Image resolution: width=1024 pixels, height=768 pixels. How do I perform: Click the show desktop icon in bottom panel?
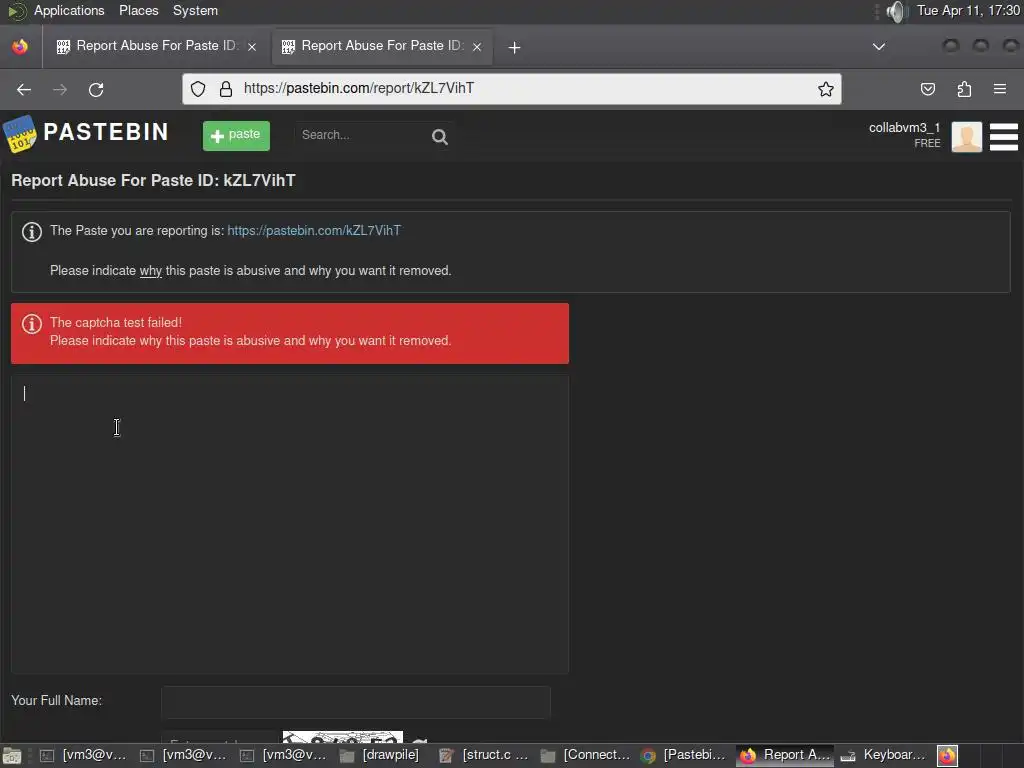[x=12, y=756]
